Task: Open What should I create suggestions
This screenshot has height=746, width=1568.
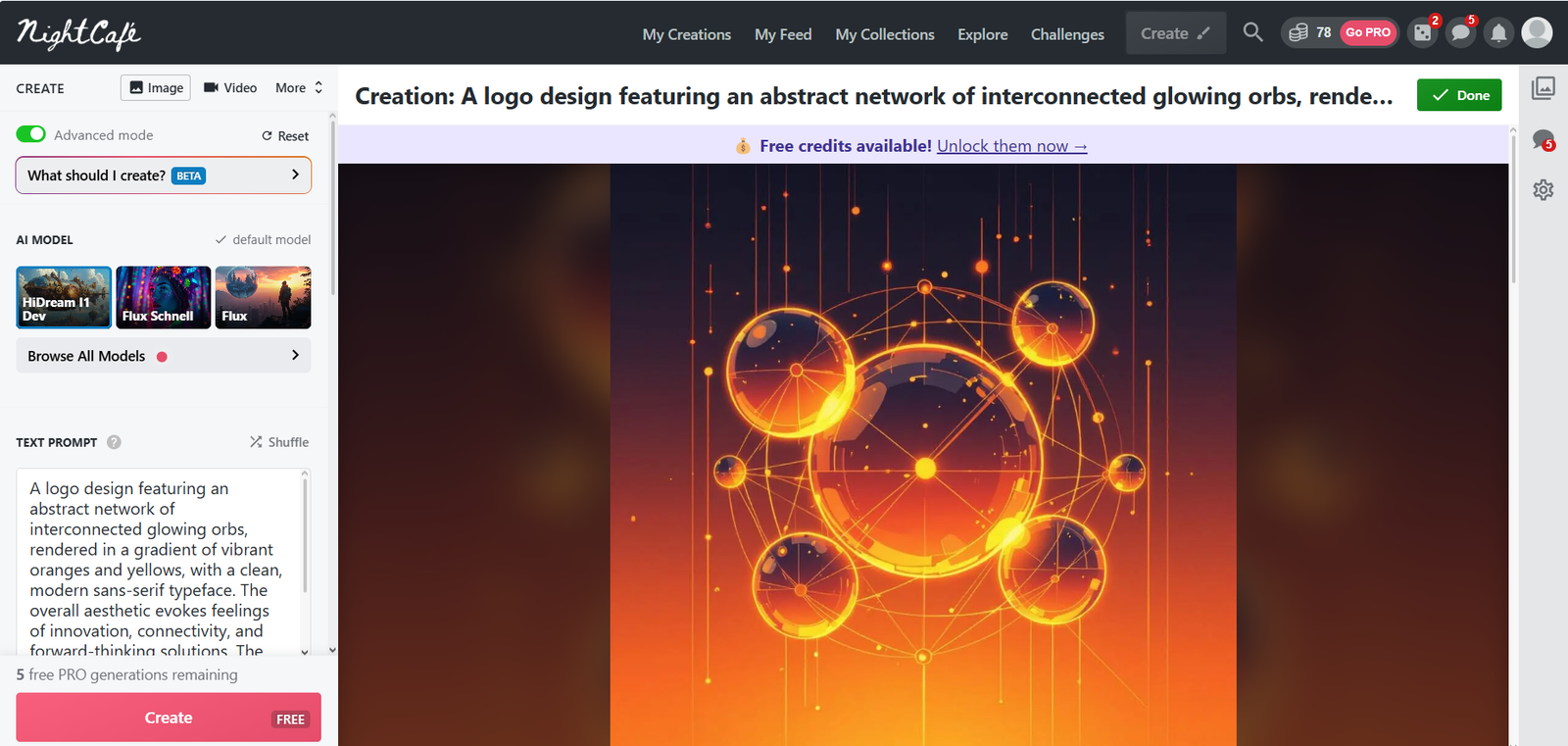Action: click(163, 175)
